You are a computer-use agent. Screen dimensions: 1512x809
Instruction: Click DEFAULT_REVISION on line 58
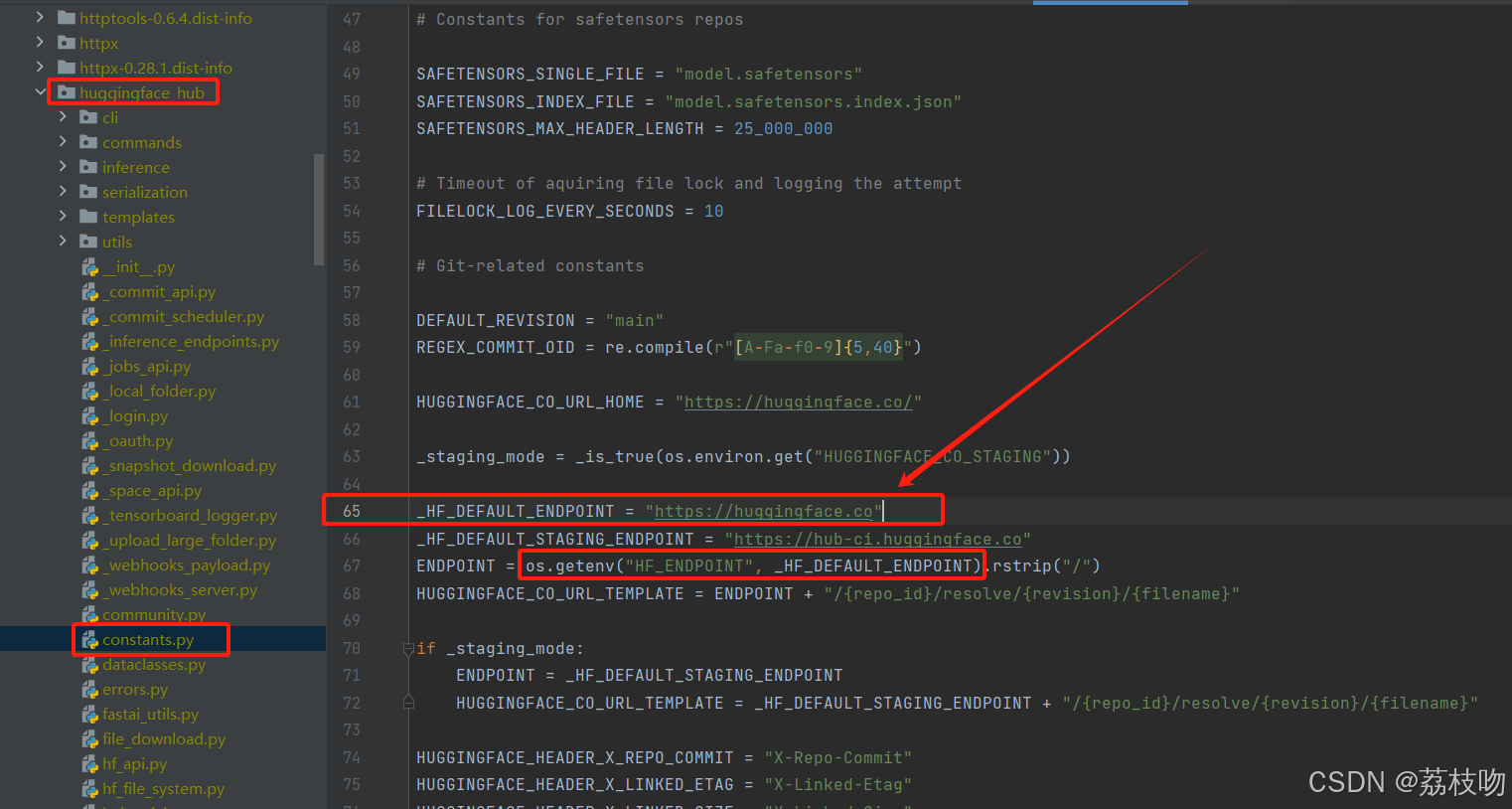[x=496, y=320]
